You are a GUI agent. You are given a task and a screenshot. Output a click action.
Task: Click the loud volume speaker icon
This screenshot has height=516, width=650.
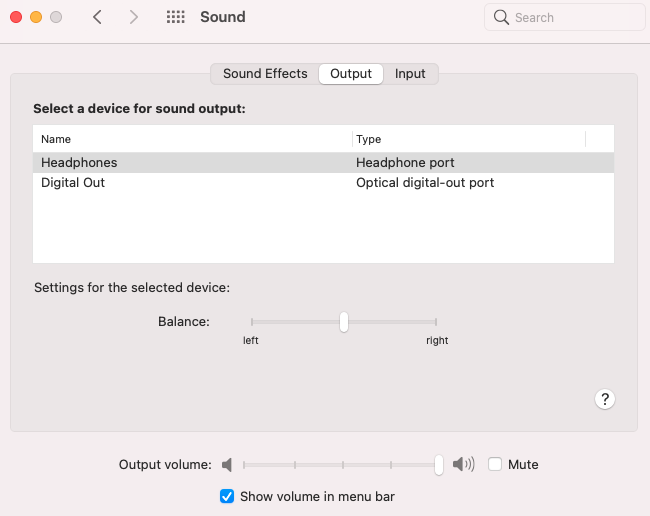(x=463, y=464)
